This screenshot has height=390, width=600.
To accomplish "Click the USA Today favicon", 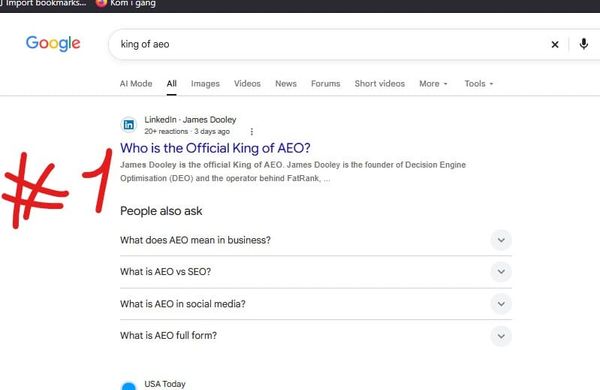I will [x=129, y=386].
